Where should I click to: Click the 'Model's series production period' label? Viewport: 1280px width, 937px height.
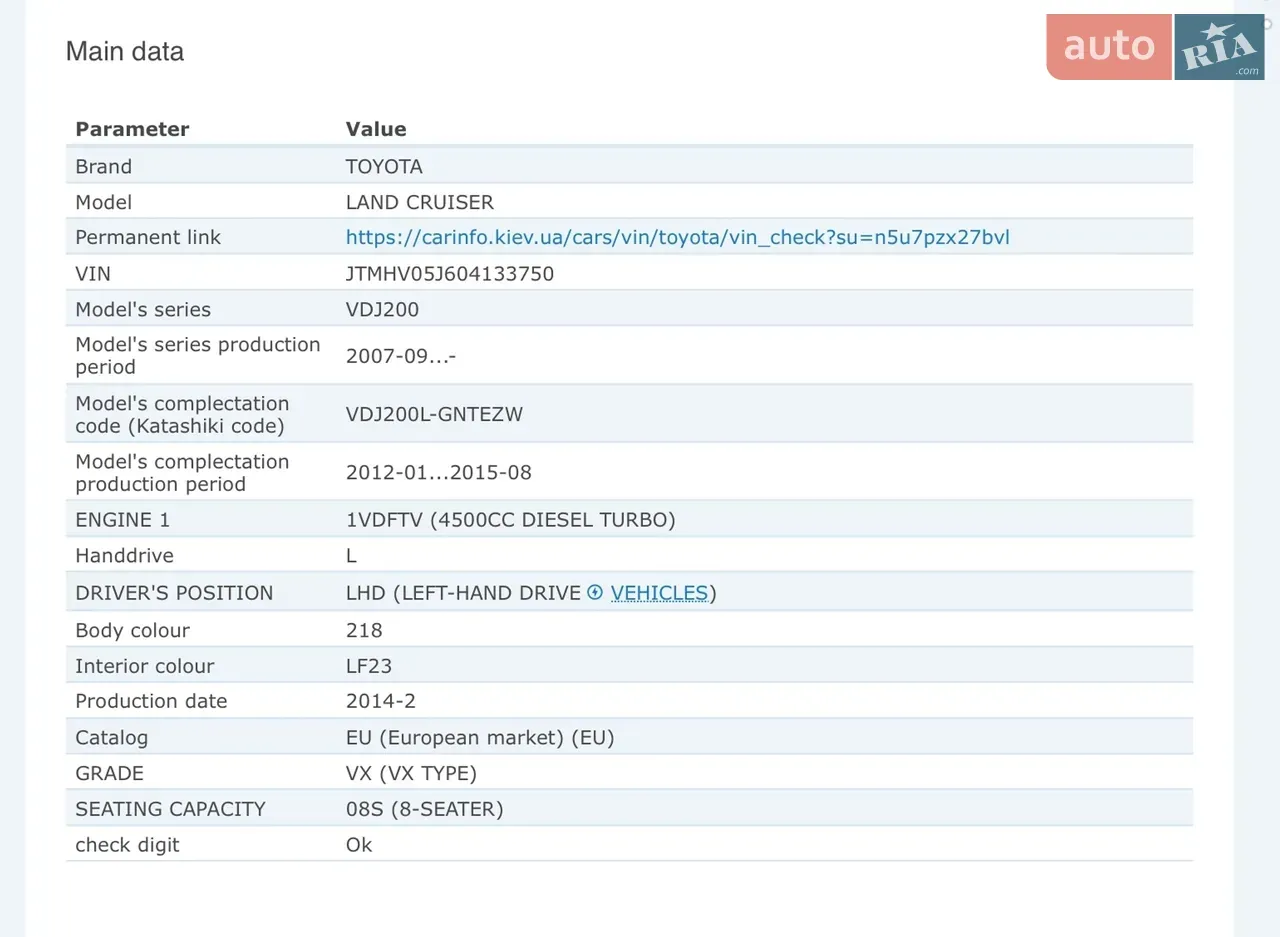pos(198,355)
